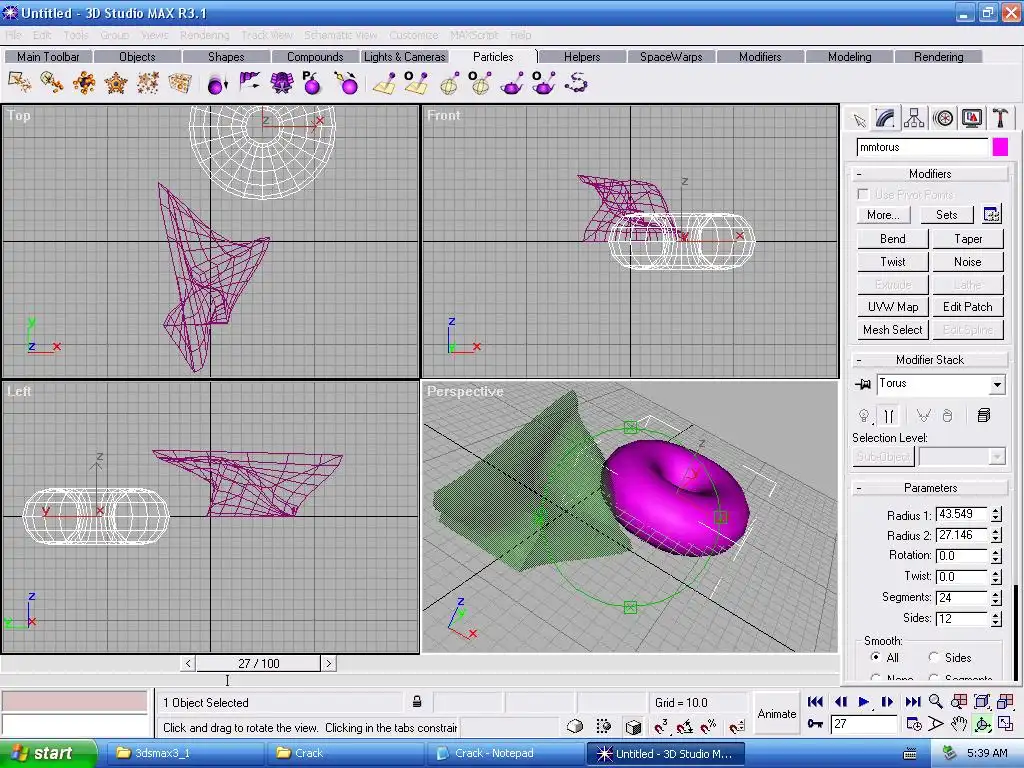This screenshot has width=1024, height=768.
Task: Click the Edit Stack icon
Action: click(x=984, y=415)
